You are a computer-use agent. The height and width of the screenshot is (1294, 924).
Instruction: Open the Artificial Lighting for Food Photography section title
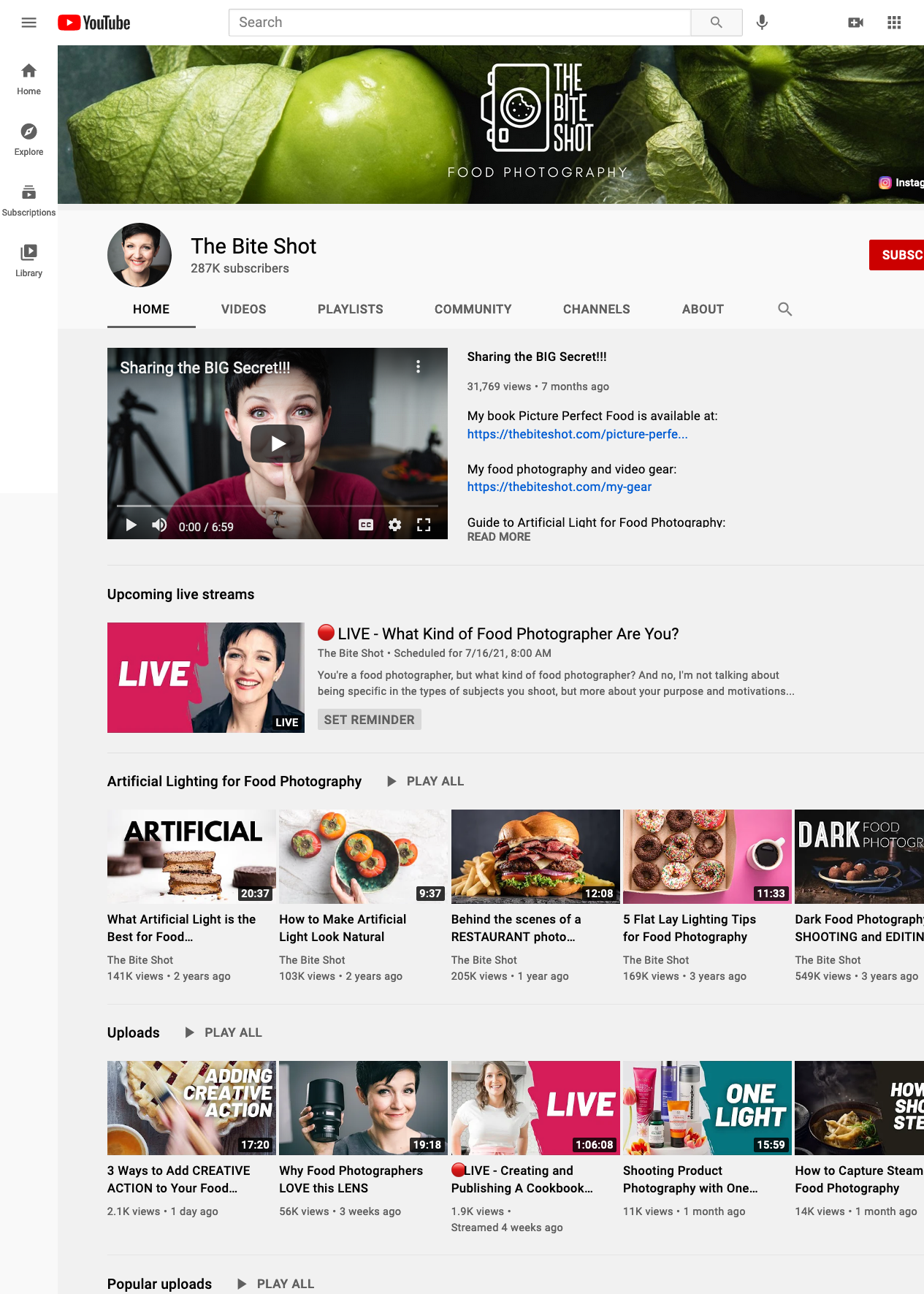tap(234, 781)
